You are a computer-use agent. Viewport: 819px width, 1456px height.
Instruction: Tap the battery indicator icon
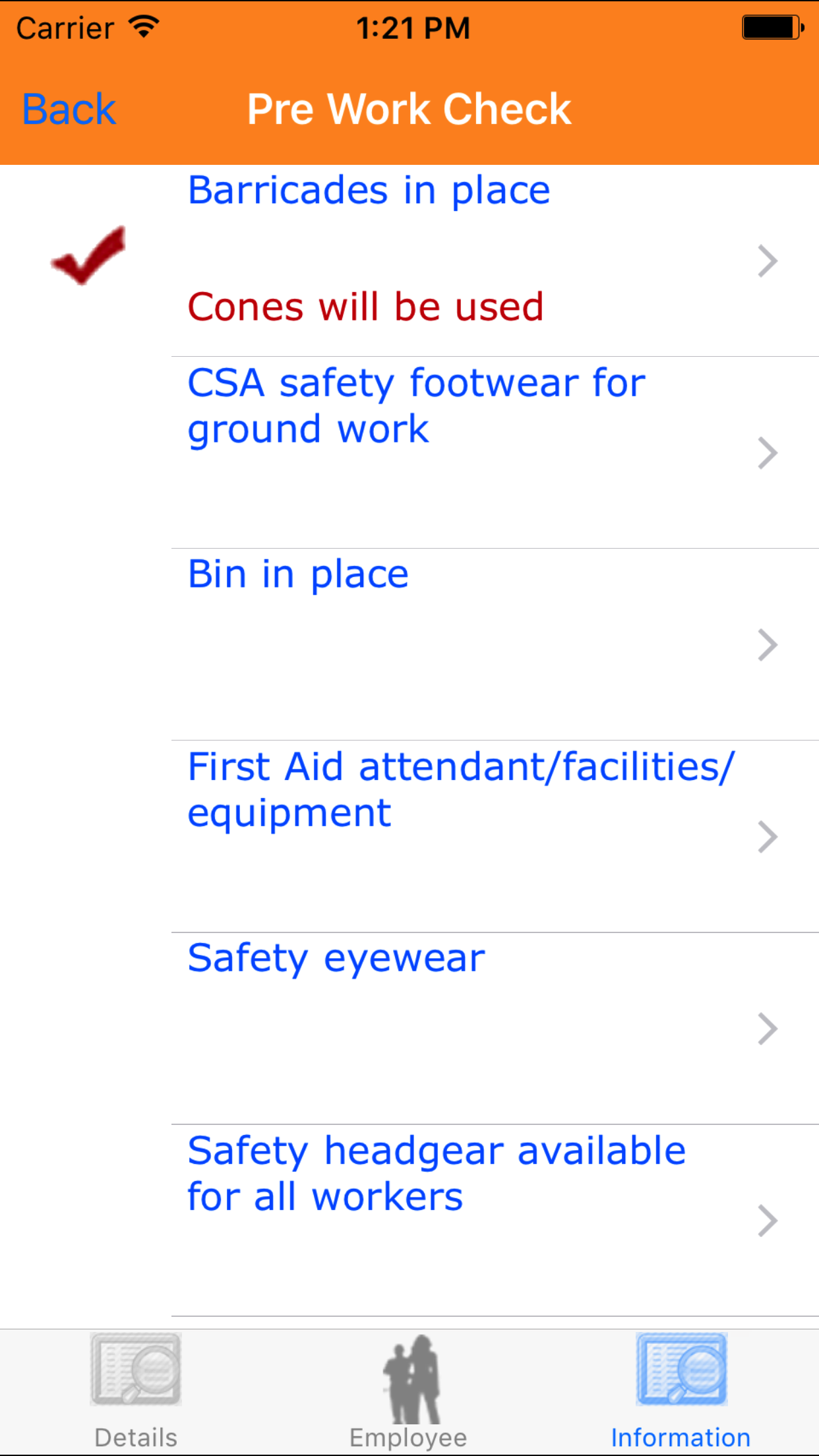click(x=772, y=28)
